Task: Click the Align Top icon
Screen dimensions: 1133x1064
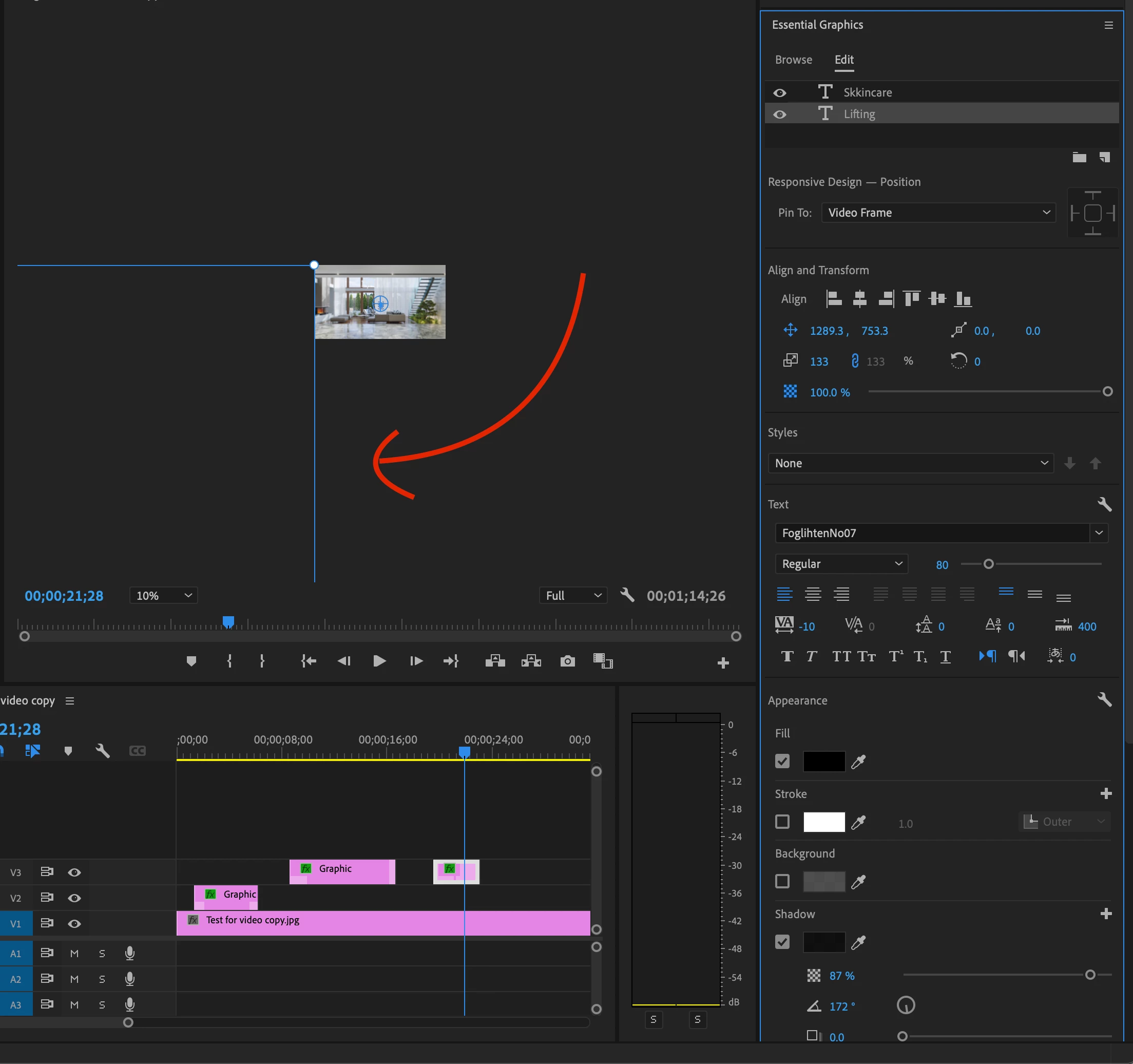Action: pos(911,298)
